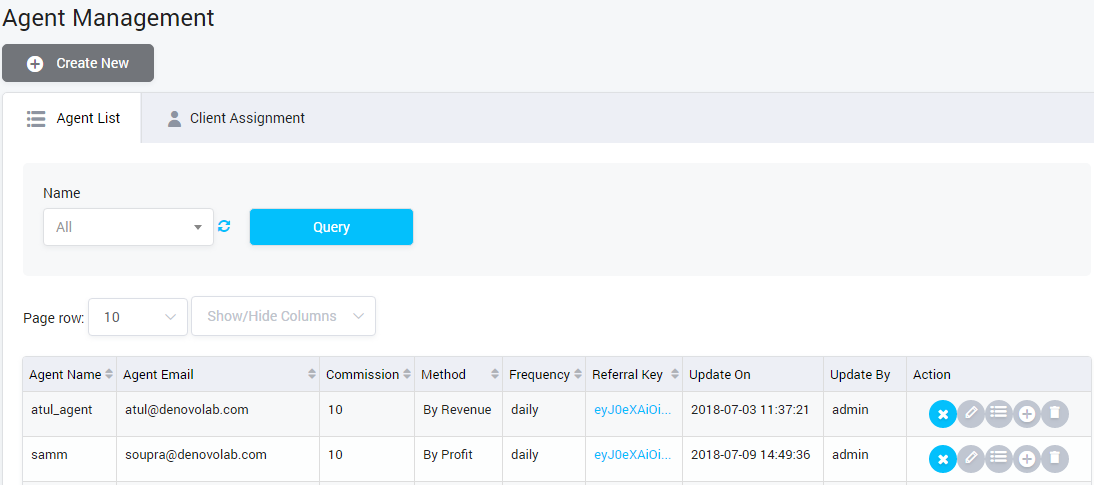Click the blue X icon for samm
The width and height of the screenshot is (1094, 485).
click(942, 459)
